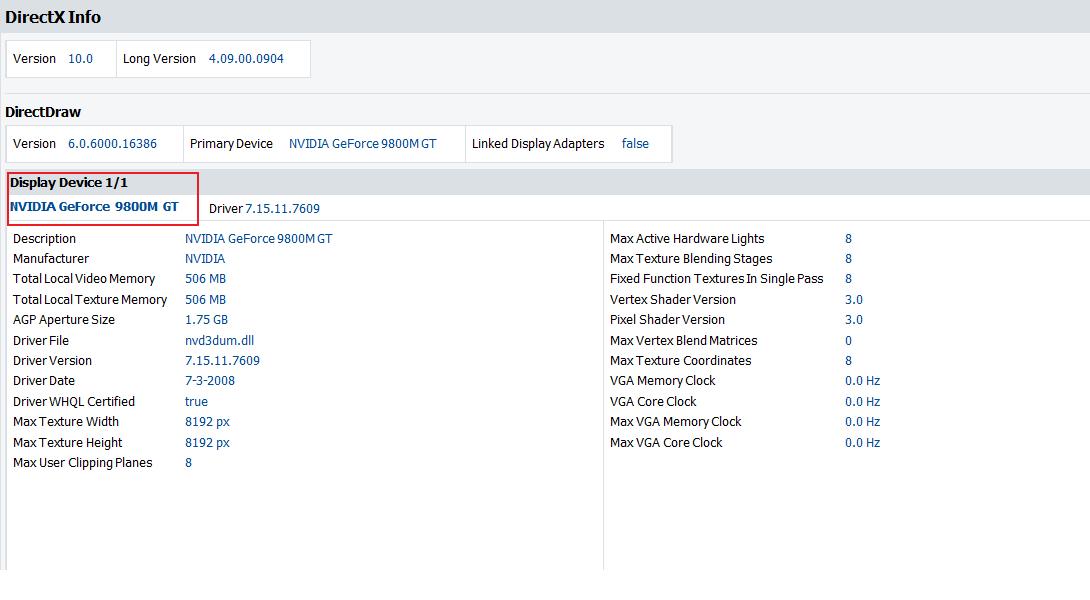This screenshot has height=600, width=1090.
Task: Click Max Active Hardware Lights value 8
Action: (848, 238)
